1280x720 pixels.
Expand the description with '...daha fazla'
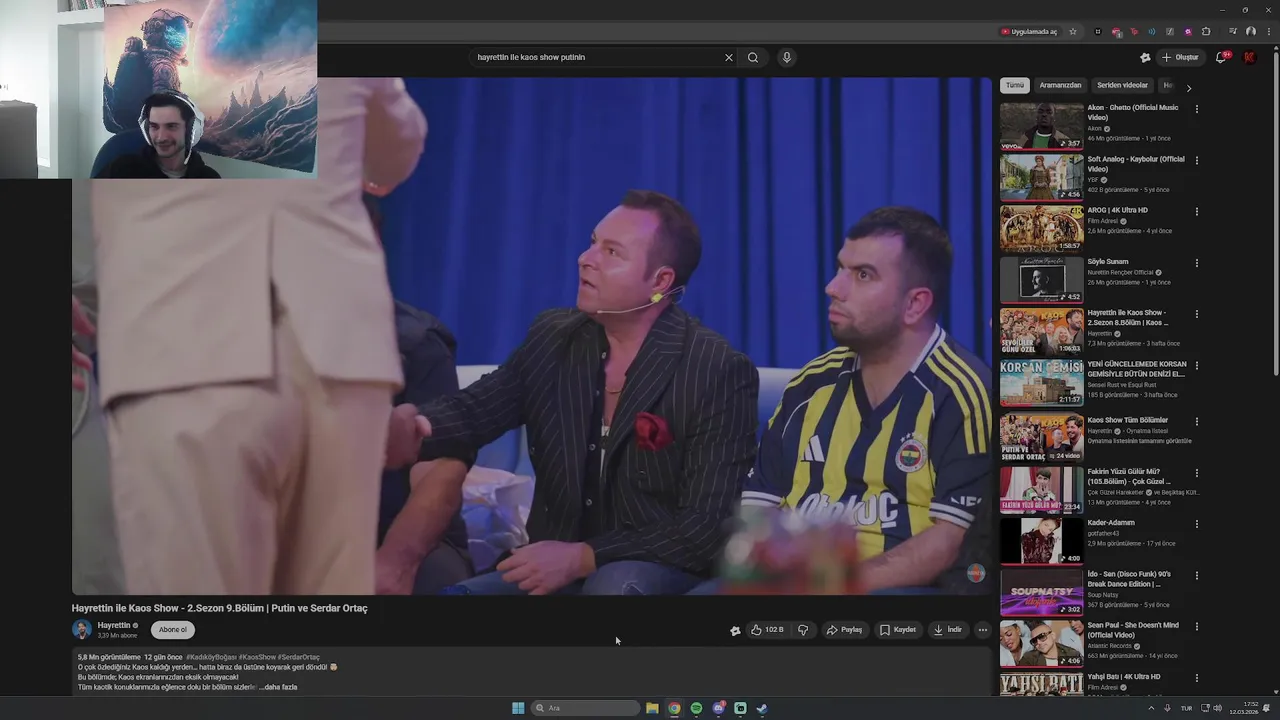coord(279,687)
